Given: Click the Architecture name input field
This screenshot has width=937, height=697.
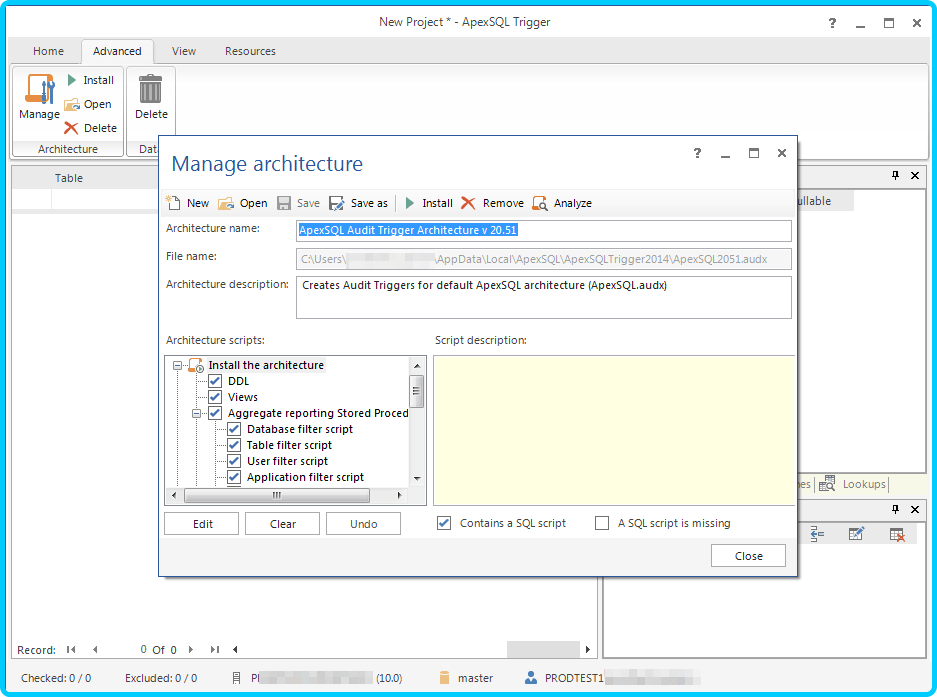Looking at the screenshot, I should click(x=544, y=230).
